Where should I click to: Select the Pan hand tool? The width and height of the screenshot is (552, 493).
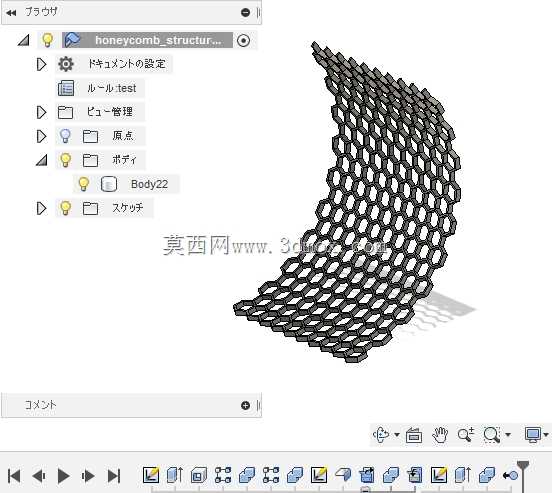coord(440,435)
